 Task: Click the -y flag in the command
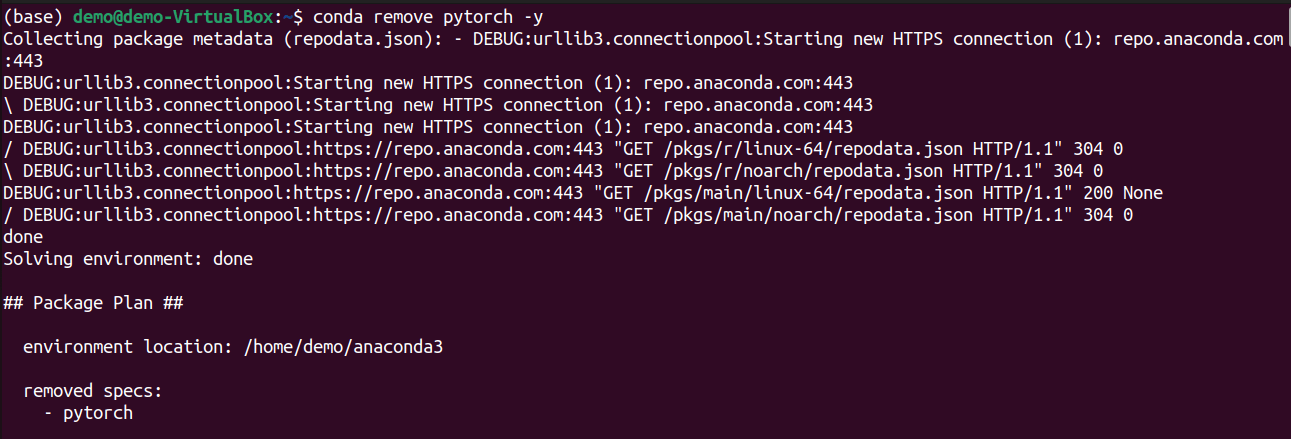pos(538,16)
